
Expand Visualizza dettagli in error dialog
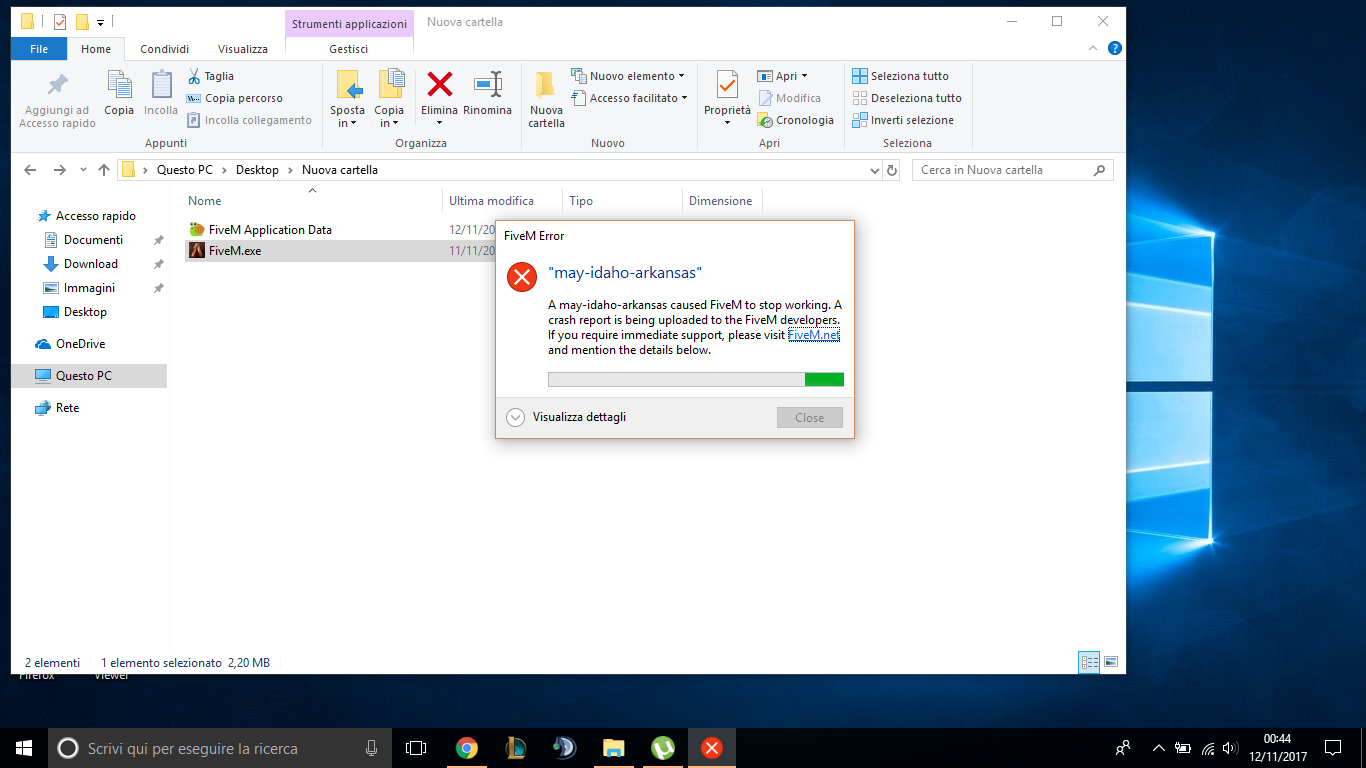(567, 417)
